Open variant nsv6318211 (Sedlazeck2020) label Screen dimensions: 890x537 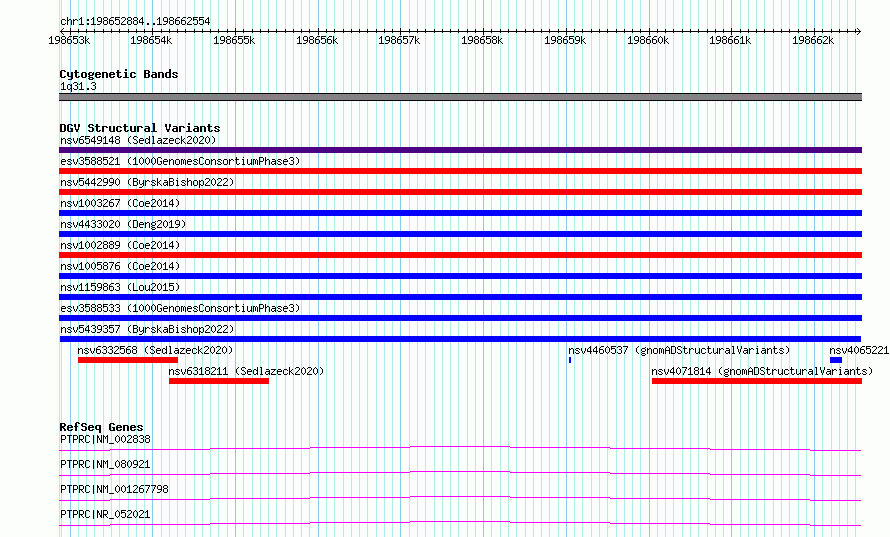(x=246, y=371)
